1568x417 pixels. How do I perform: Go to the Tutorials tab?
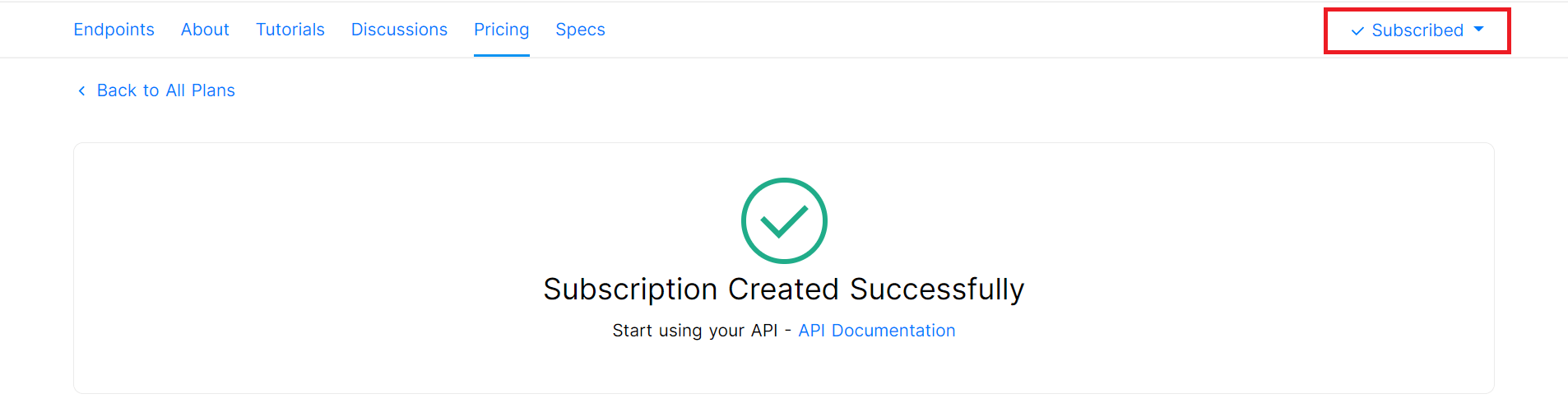pos(290,30)
